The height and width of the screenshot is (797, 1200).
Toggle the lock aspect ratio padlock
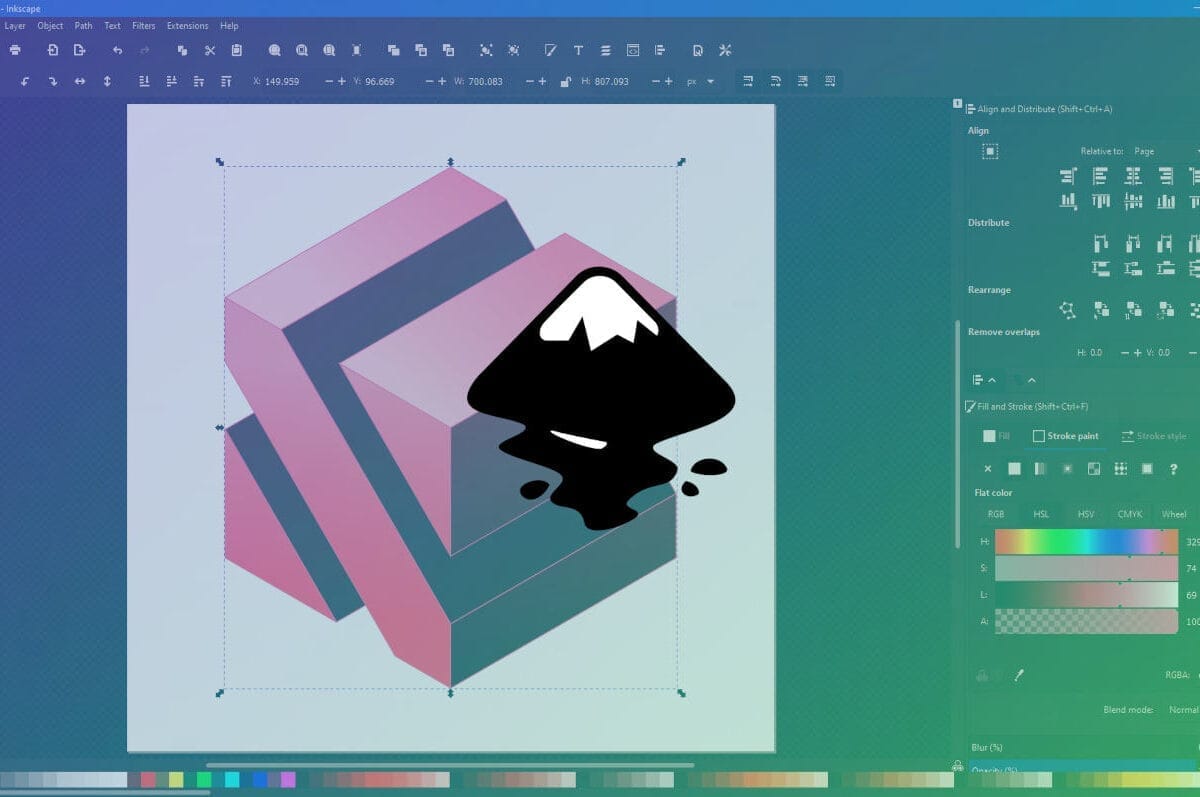565,81
